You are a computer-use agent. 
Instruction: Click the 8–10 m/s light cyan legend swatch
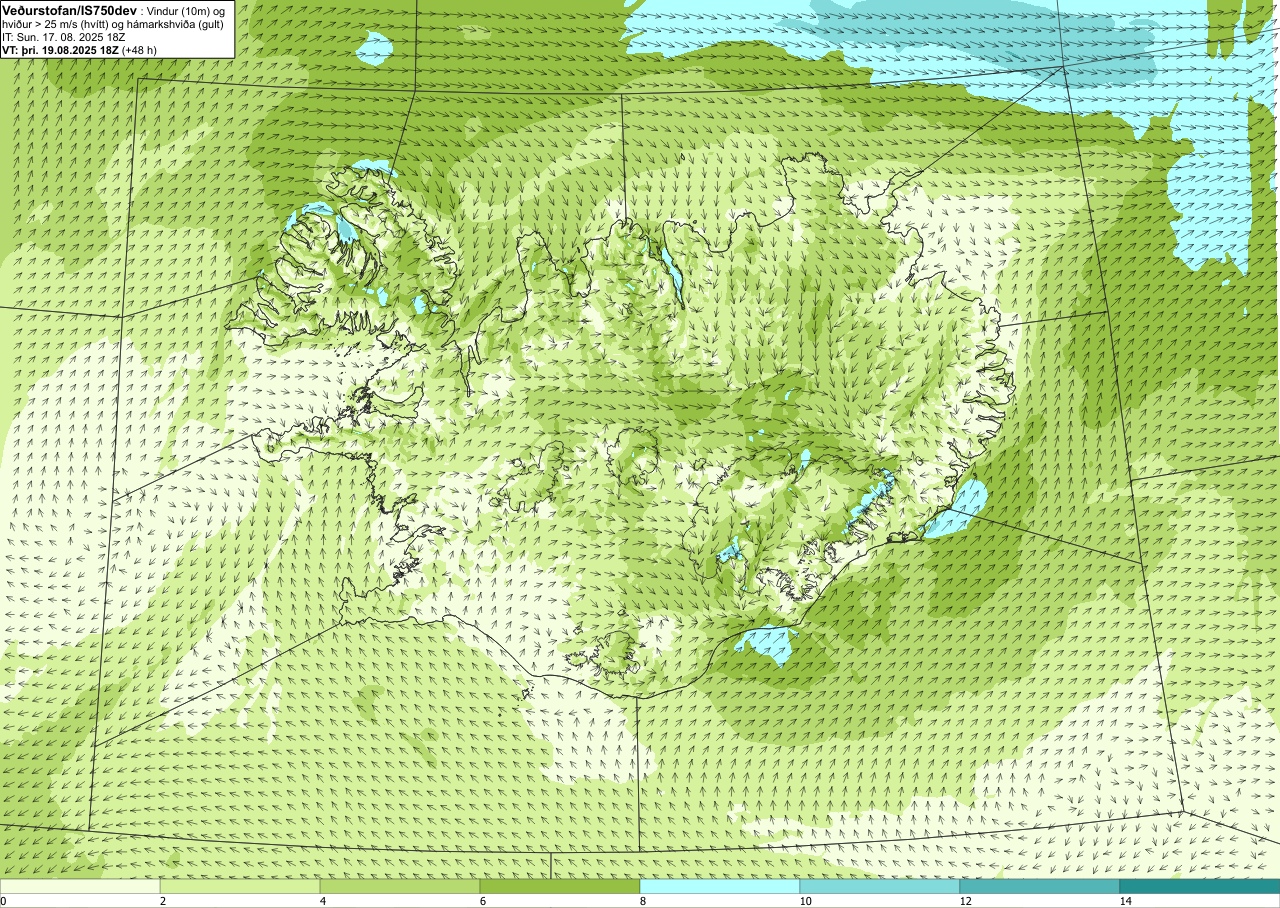tap(720, 886)
